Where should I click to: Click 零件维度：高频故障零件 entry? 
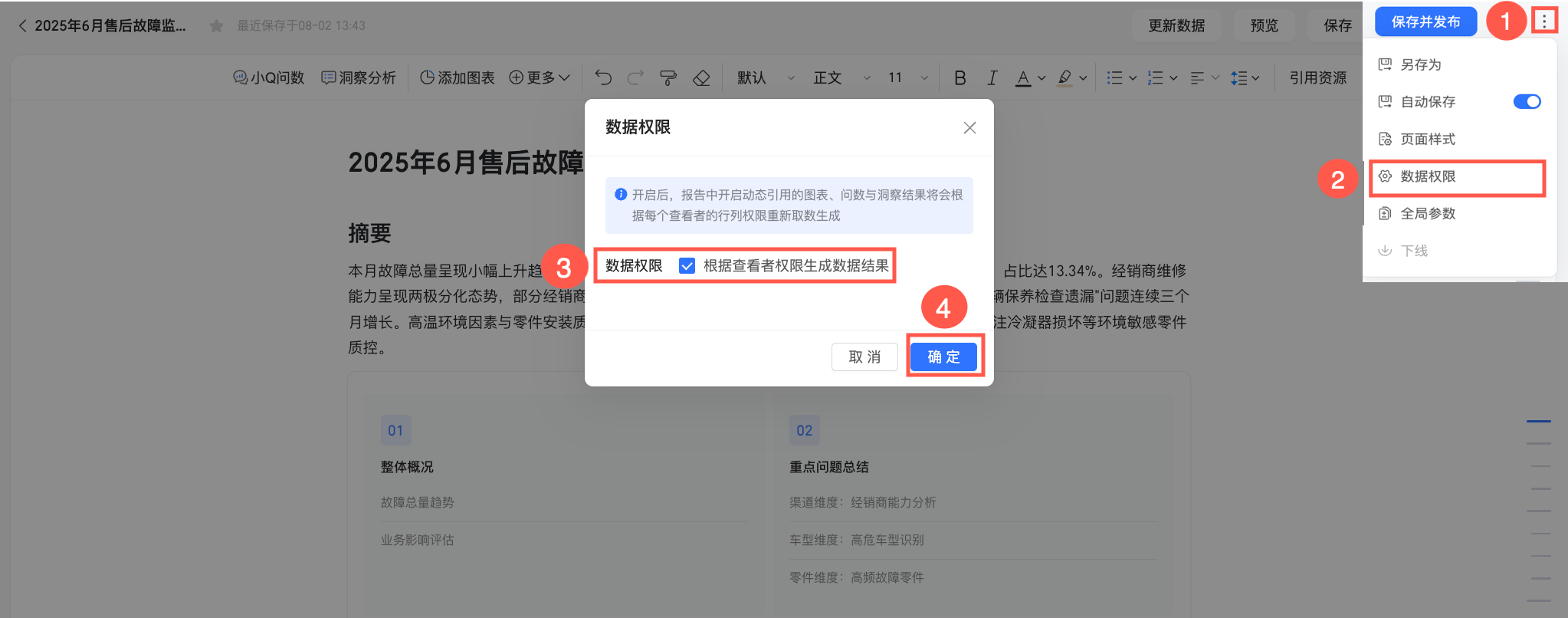[x=857, y=577]
